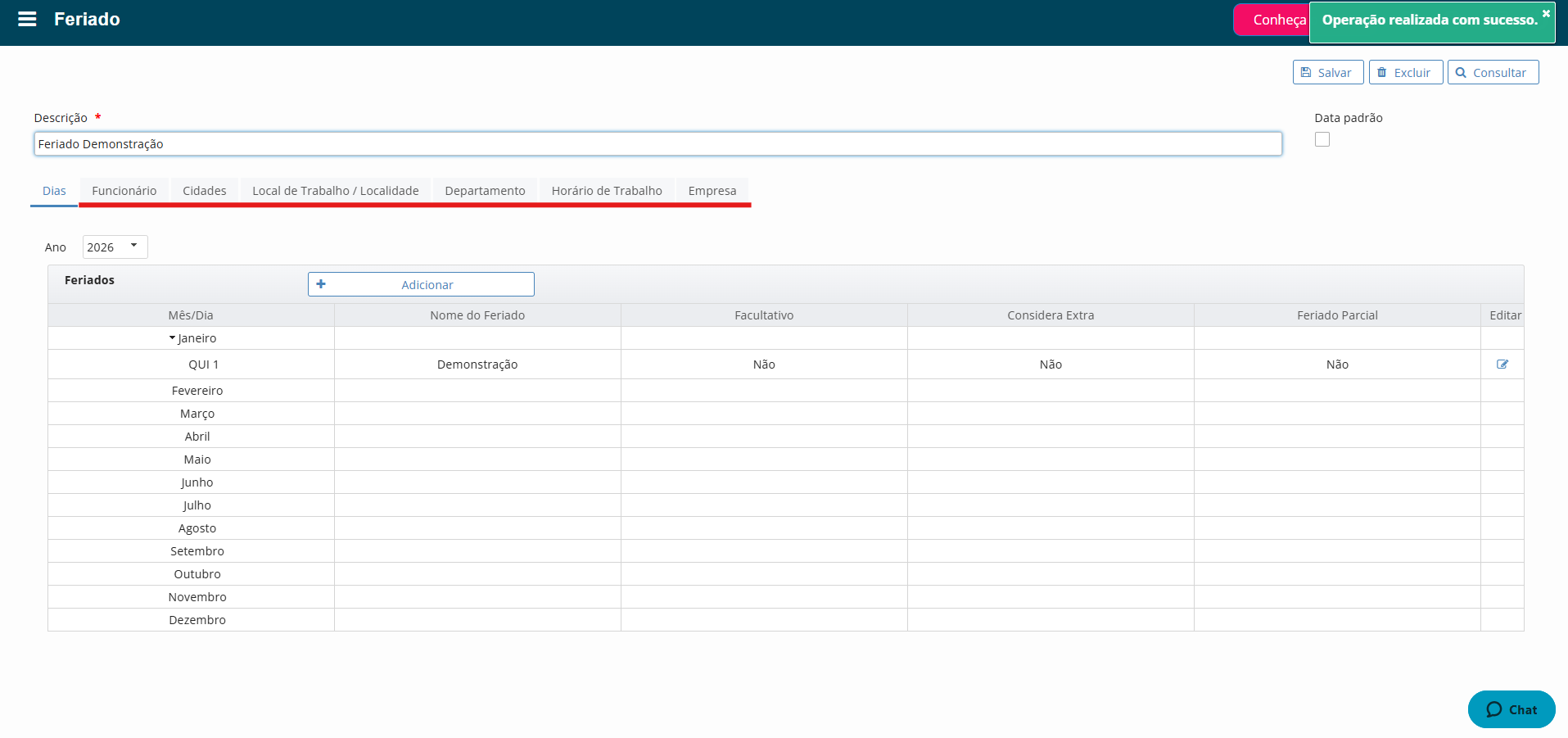Focus the Descrição input field

click(657, 144)
